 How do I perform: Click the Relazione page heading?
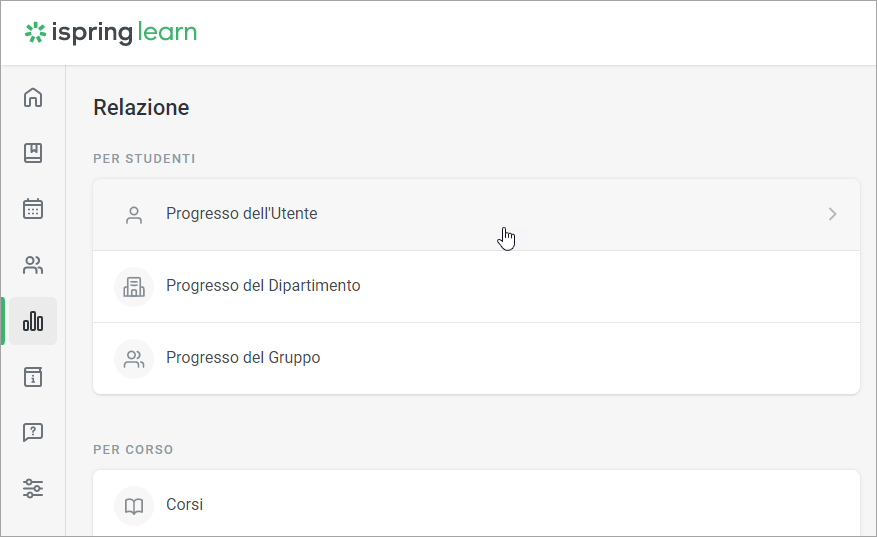click(x=141, y=108)
